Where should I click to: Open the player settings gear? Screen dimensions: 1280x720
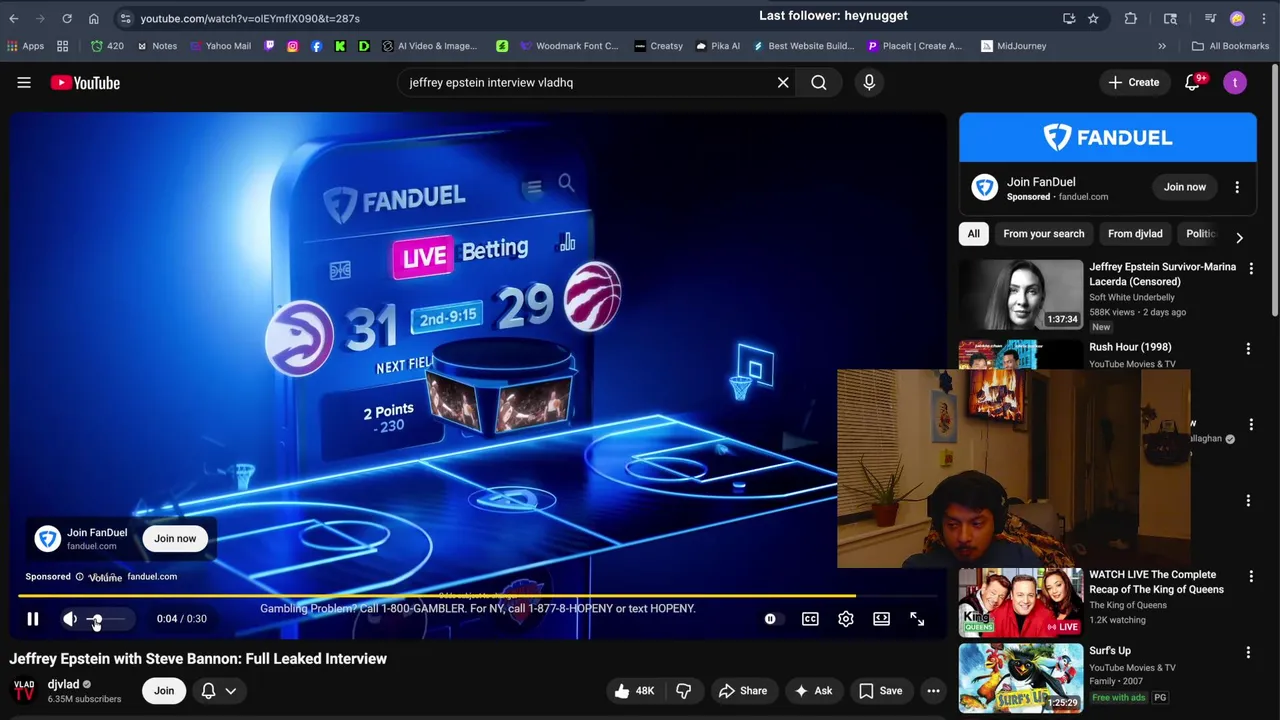[x=846, y=619]
